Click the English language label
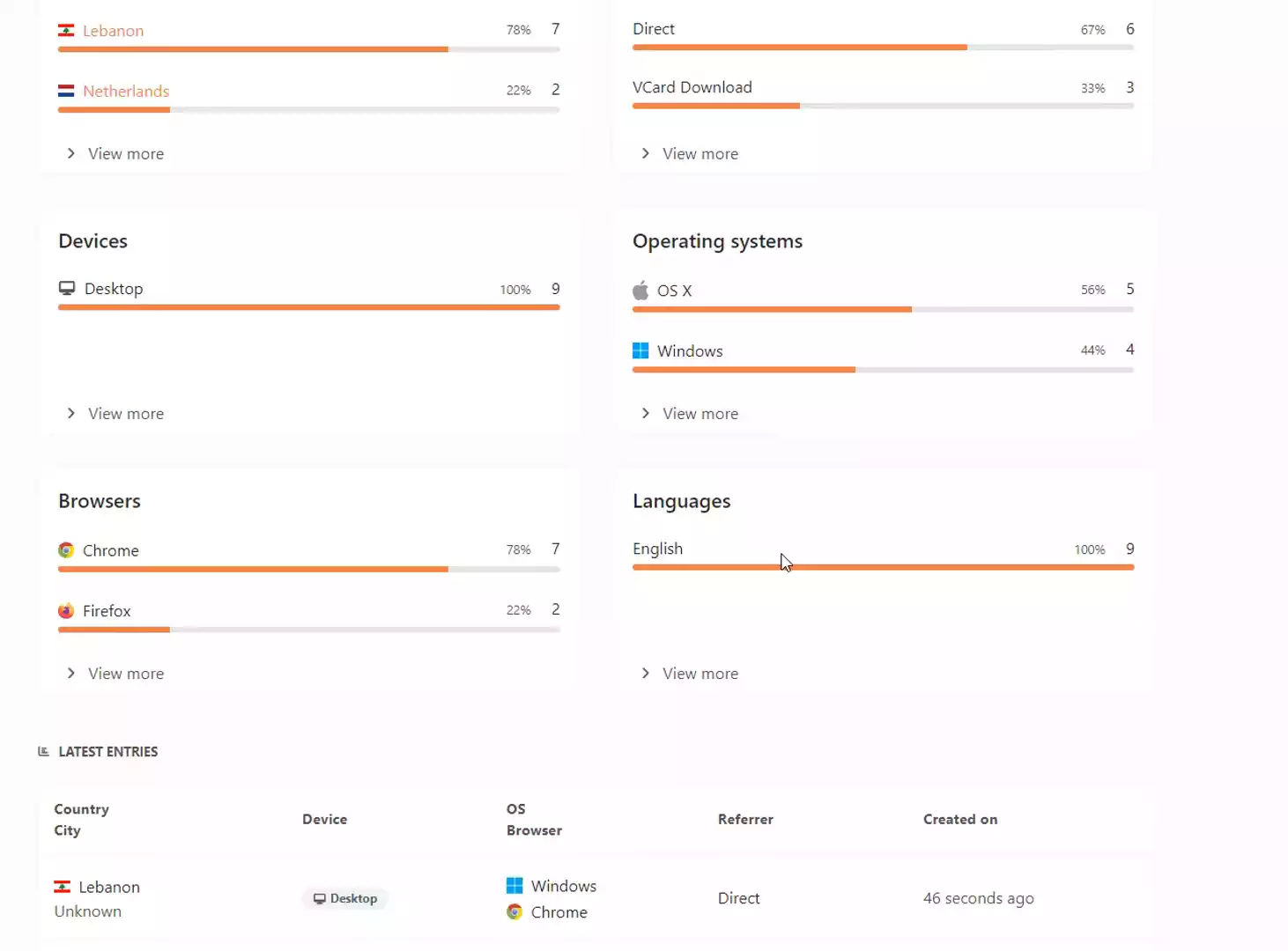Image resolution: width=1288 pixels, height=951 pixels. 657,549
